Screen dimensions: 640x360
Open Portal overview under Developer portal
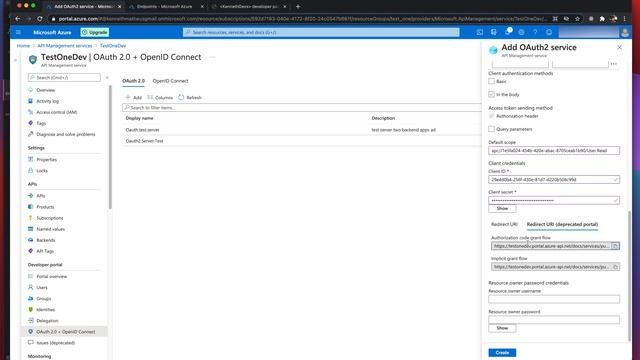[51, 276]
